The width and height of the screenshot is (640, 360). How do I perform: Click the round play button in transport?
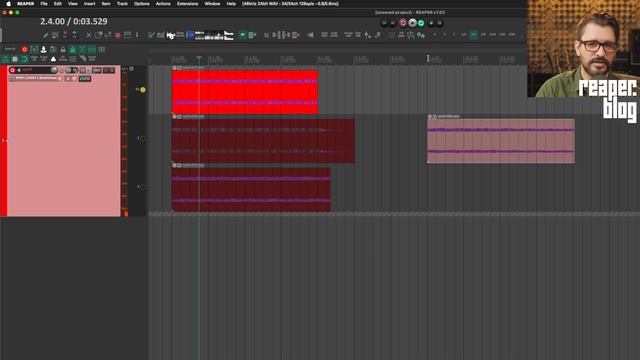412,23
